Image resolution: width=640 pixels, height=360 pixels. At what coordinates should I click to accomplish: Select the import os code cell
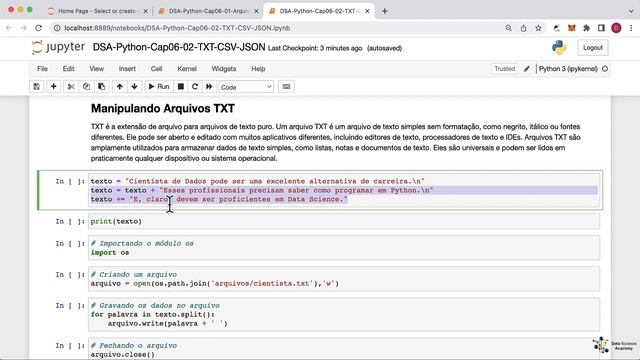pyautogui.click(x=344, y=248)
